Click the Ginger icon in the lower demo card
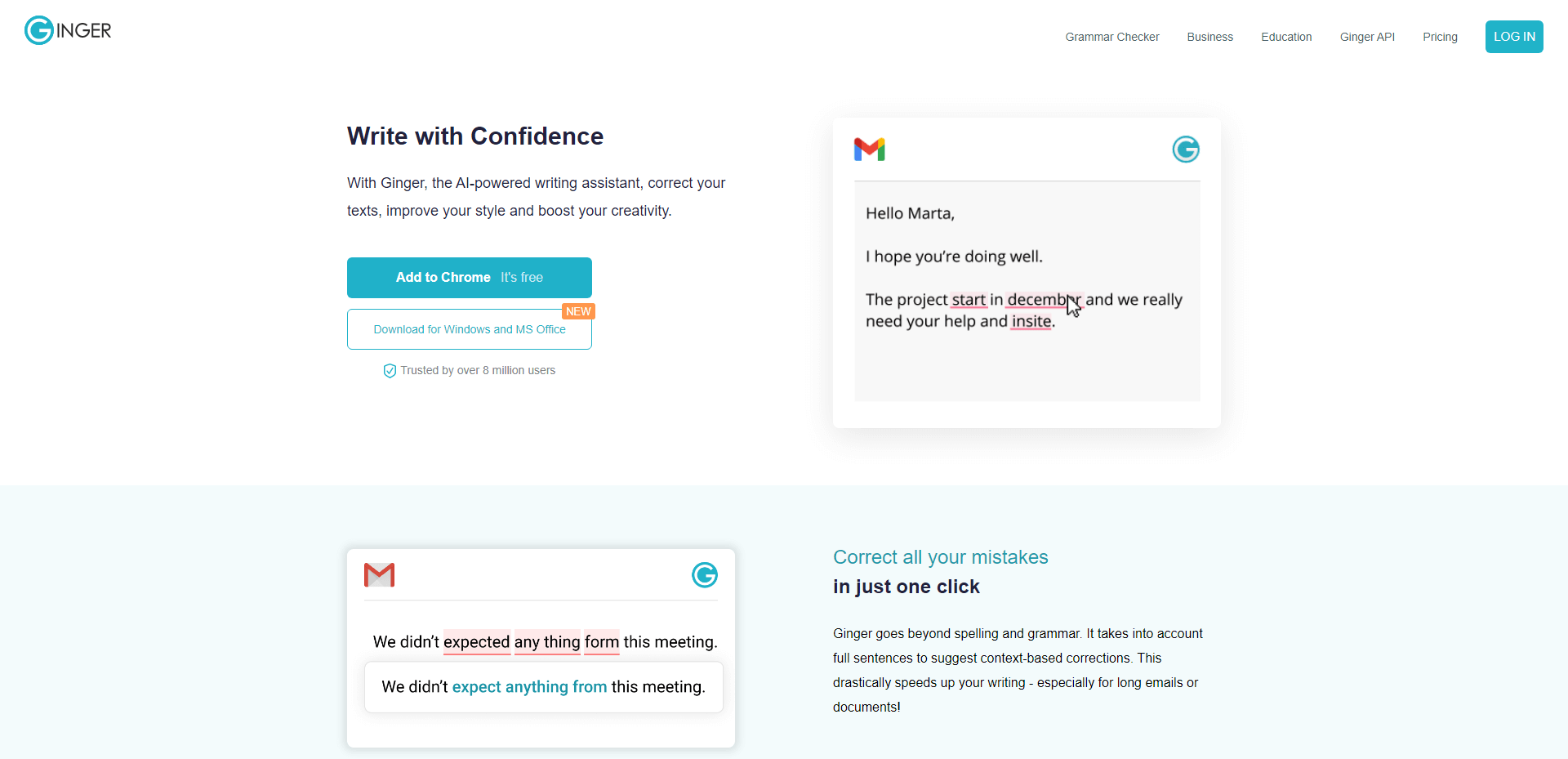 pyautogui.click(x=705, y=575)
